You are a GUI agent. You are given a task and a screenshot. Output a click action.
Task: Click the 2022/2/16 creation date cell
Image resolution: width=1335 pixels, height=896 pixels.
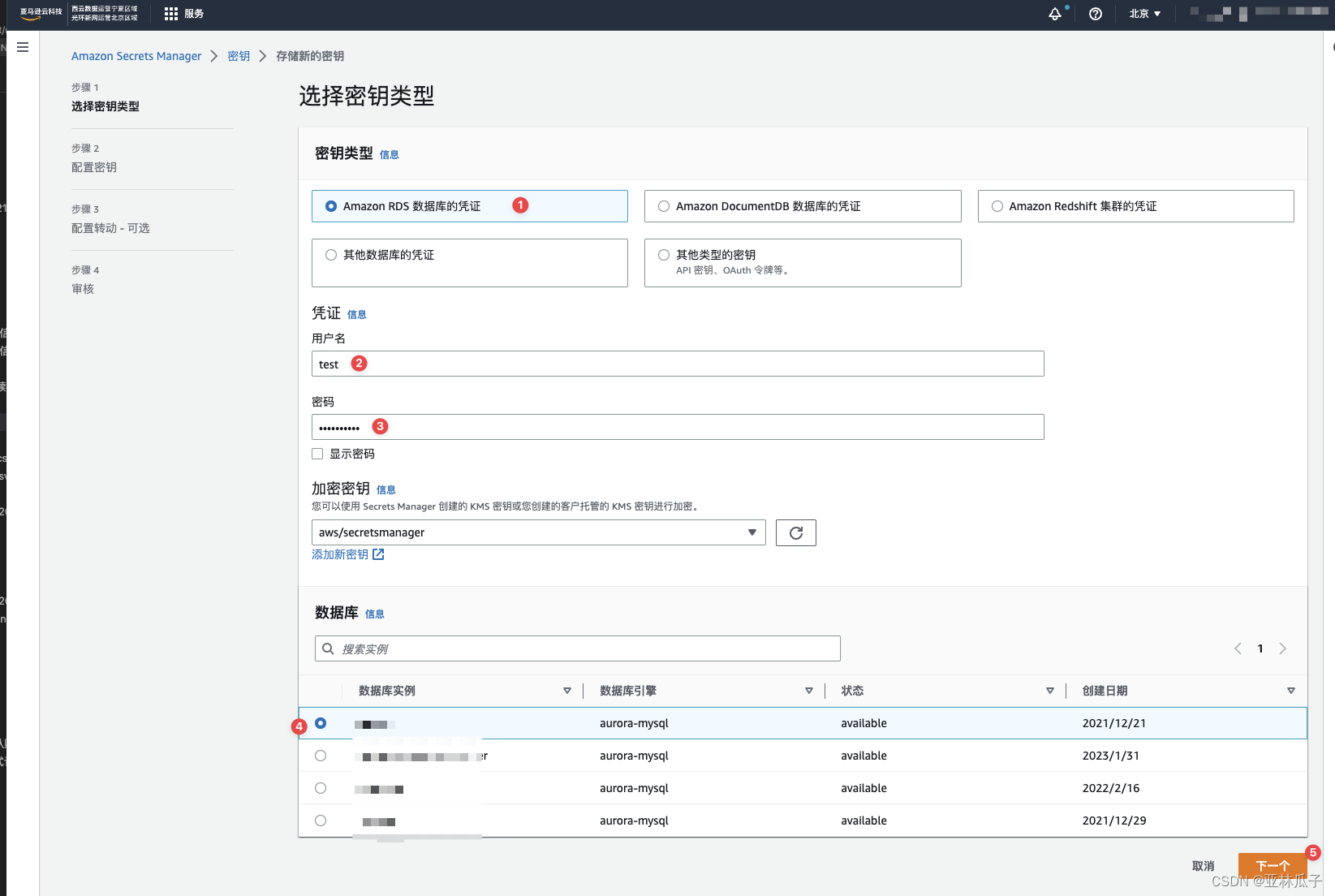click(1111, 788)
